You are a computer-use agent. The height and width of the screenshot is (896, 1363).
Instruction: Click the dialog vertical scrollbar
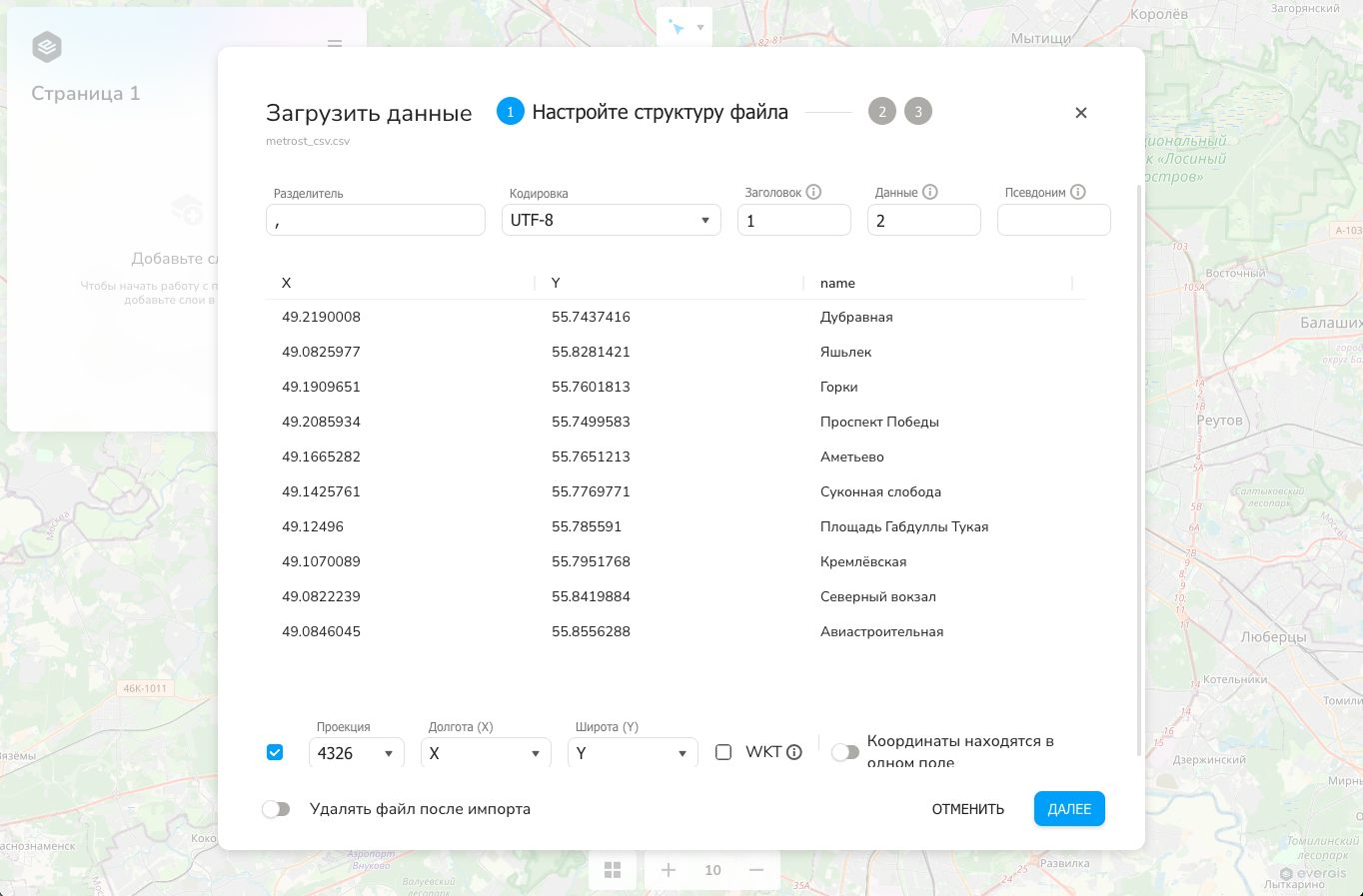pyautogui.click(x=1139, y=469)
